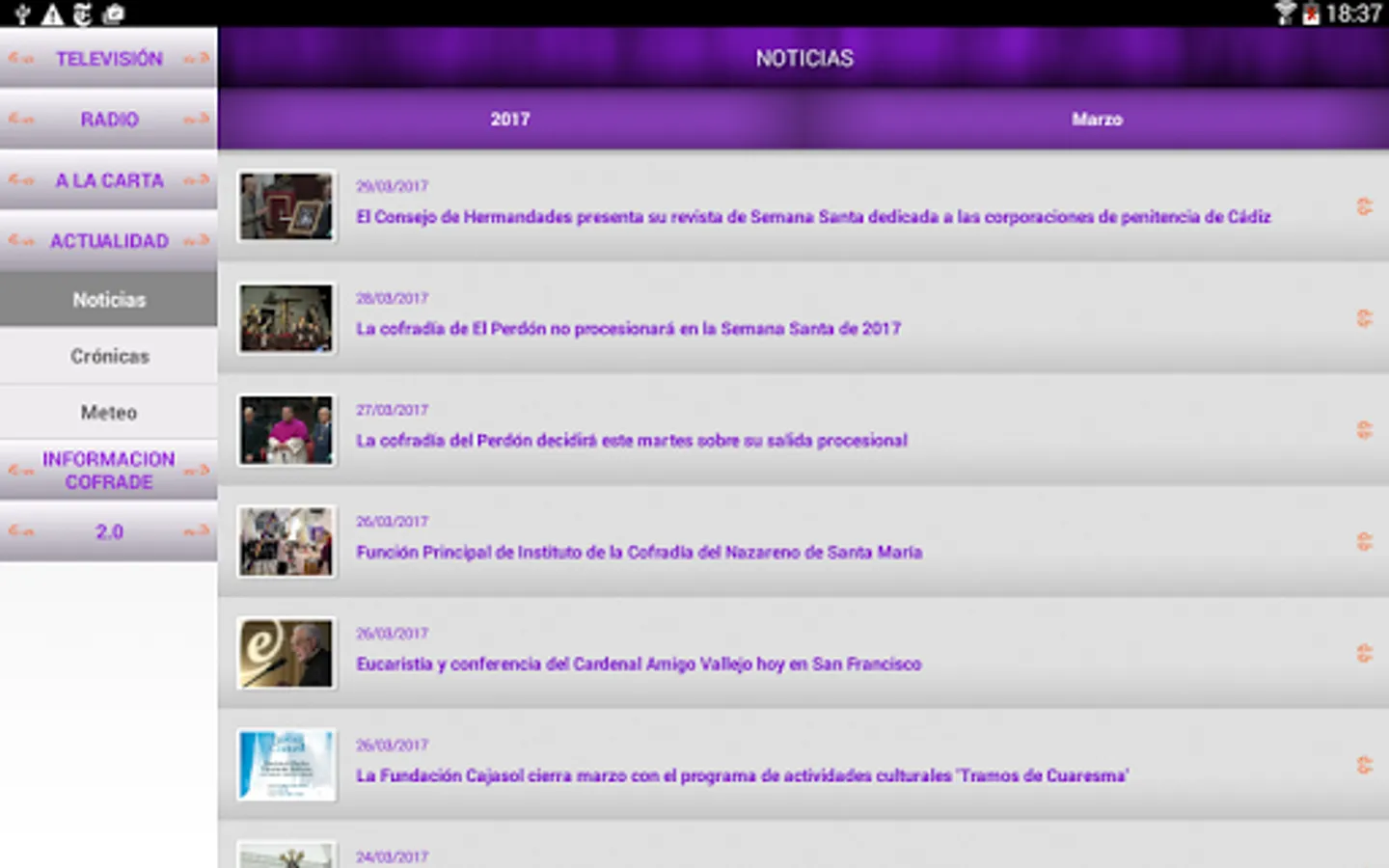
Task: Open the USB notification icon in the status bar
Action: point(21,14)
